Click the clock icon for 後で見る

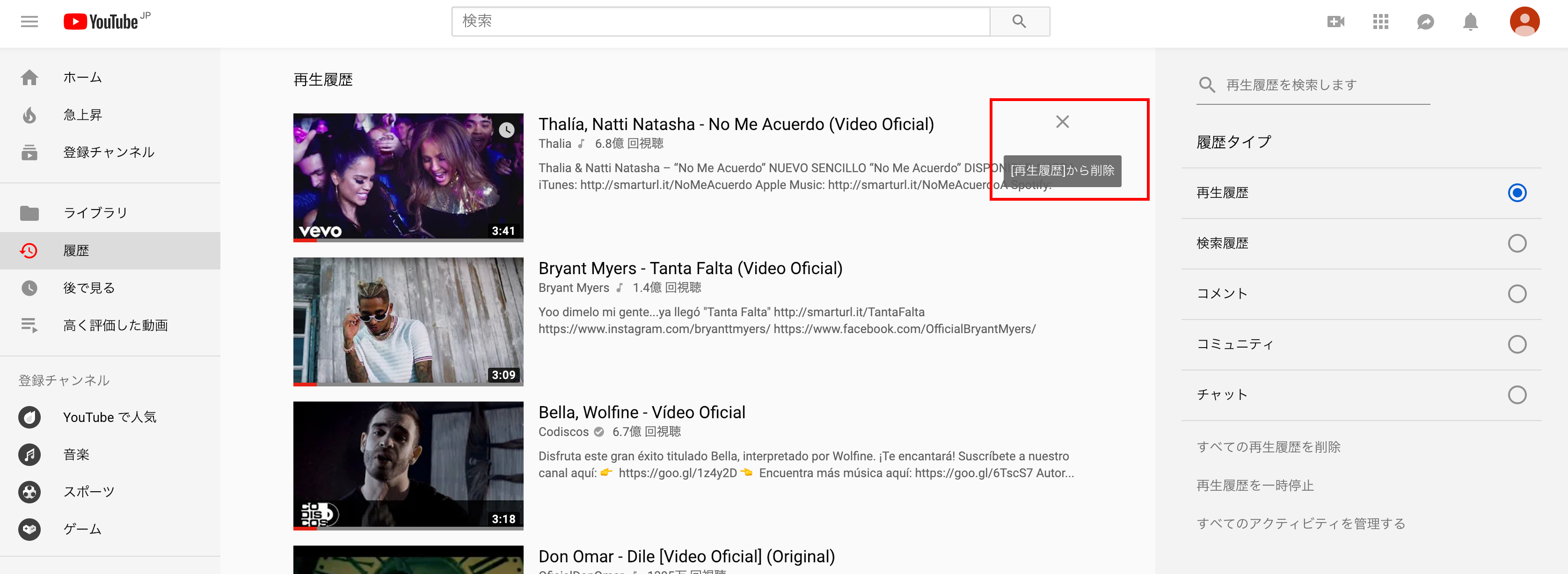pyautogui.click(x=29, y=288)
